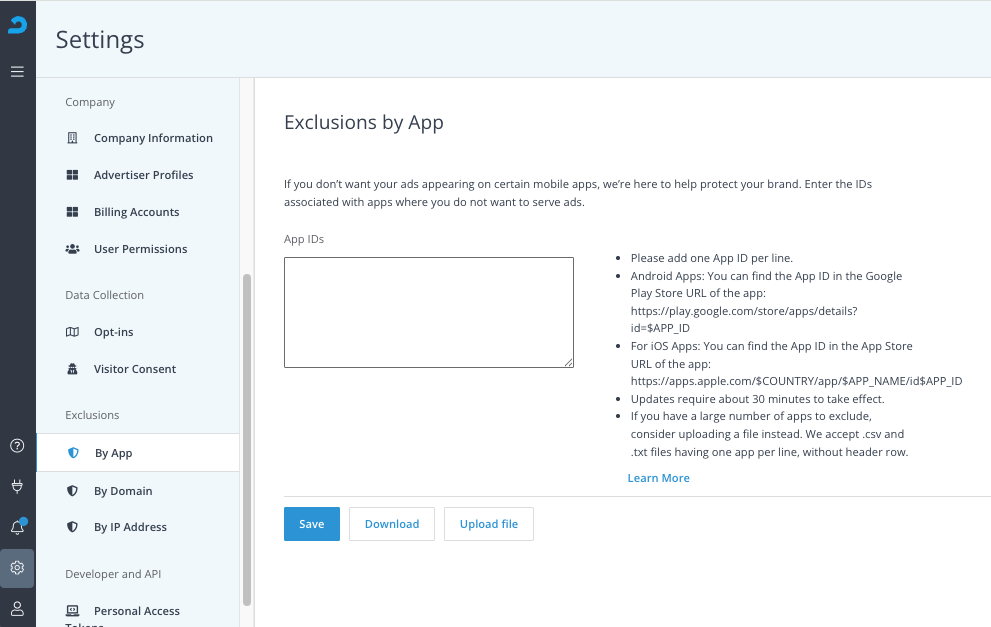Image resolution: width=991 pixels, height=627 pixels.
Task: Select By App exclusions item
Action: point(138,453)
